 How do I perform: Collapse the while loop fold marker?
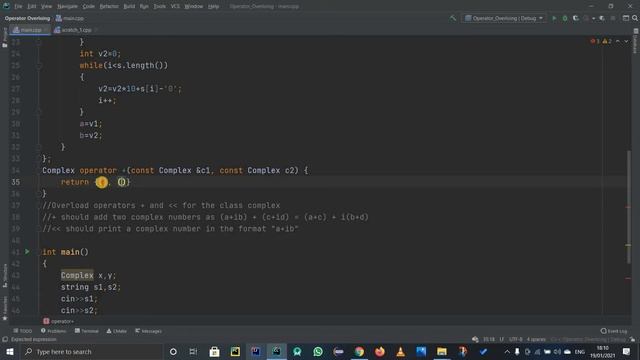(x=39, y=65)
